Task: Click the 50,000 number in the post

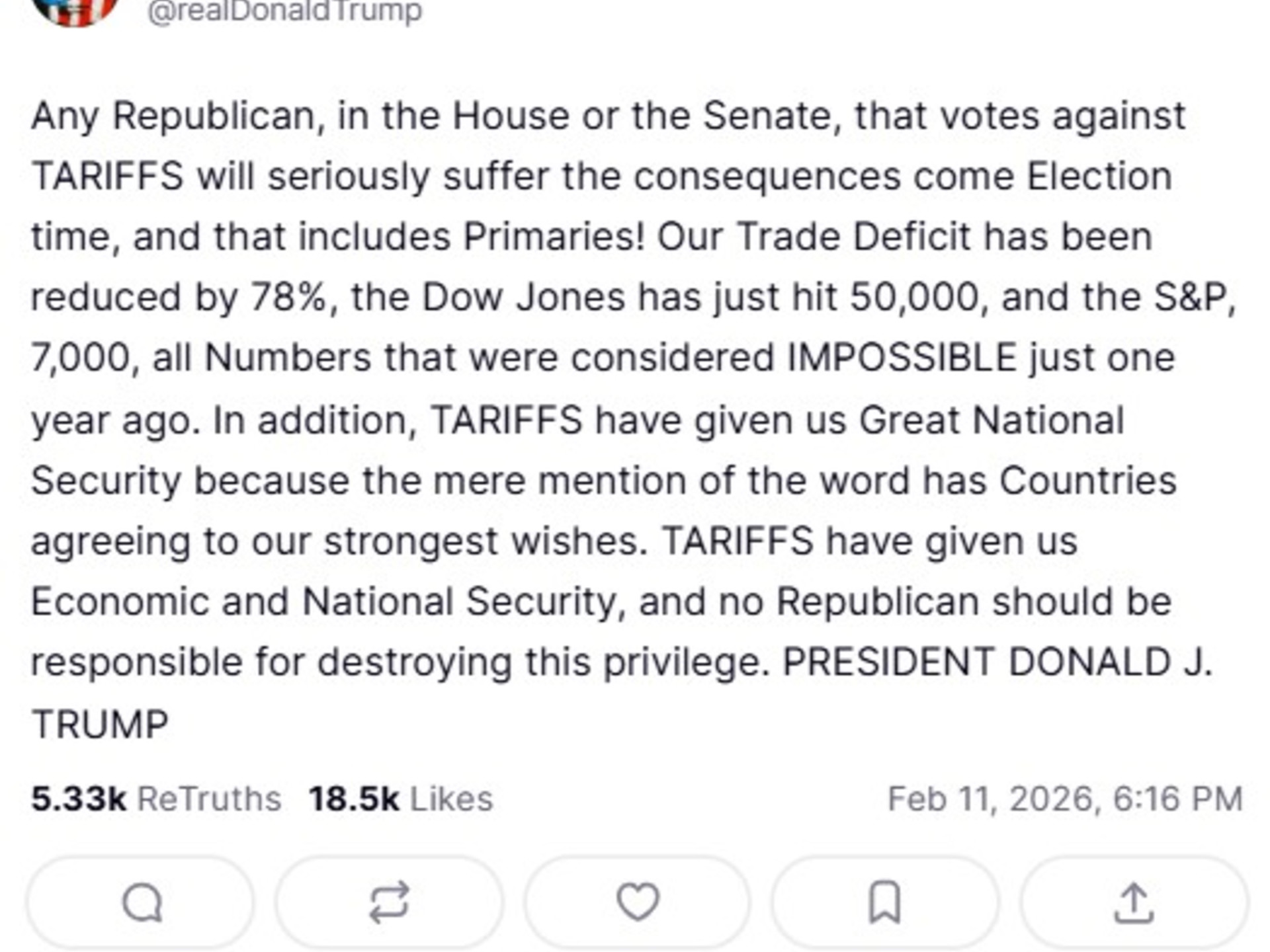Action: click(x=914, y=297)
